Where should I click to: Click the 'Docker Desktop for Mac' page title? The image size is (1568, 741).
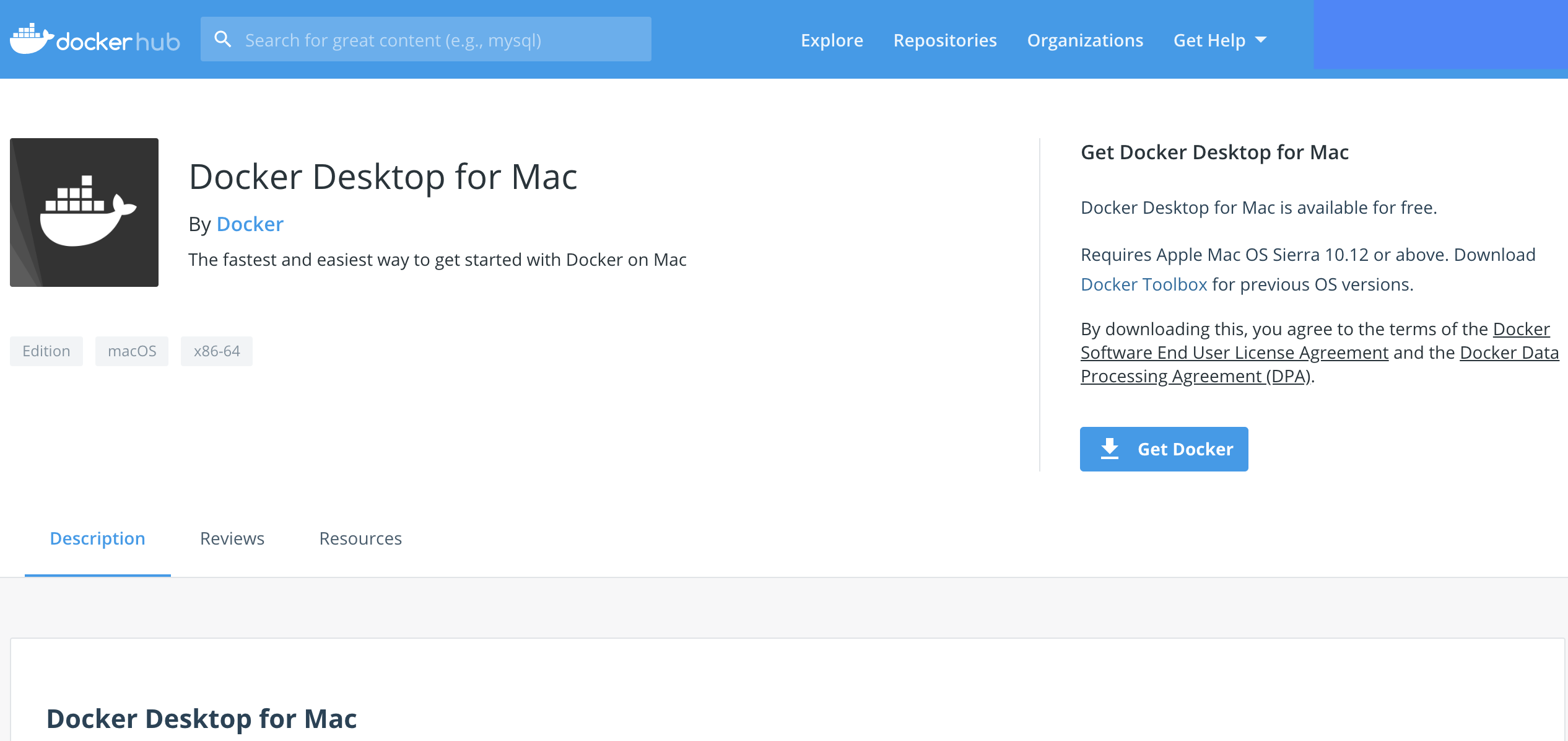(x=383, y=177)
